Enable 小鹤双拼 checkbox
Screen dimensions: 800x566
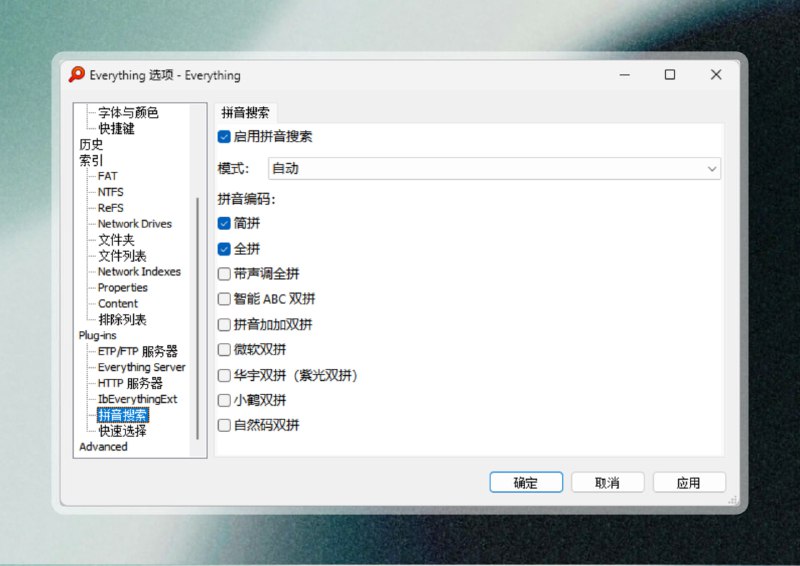(224, 400)
